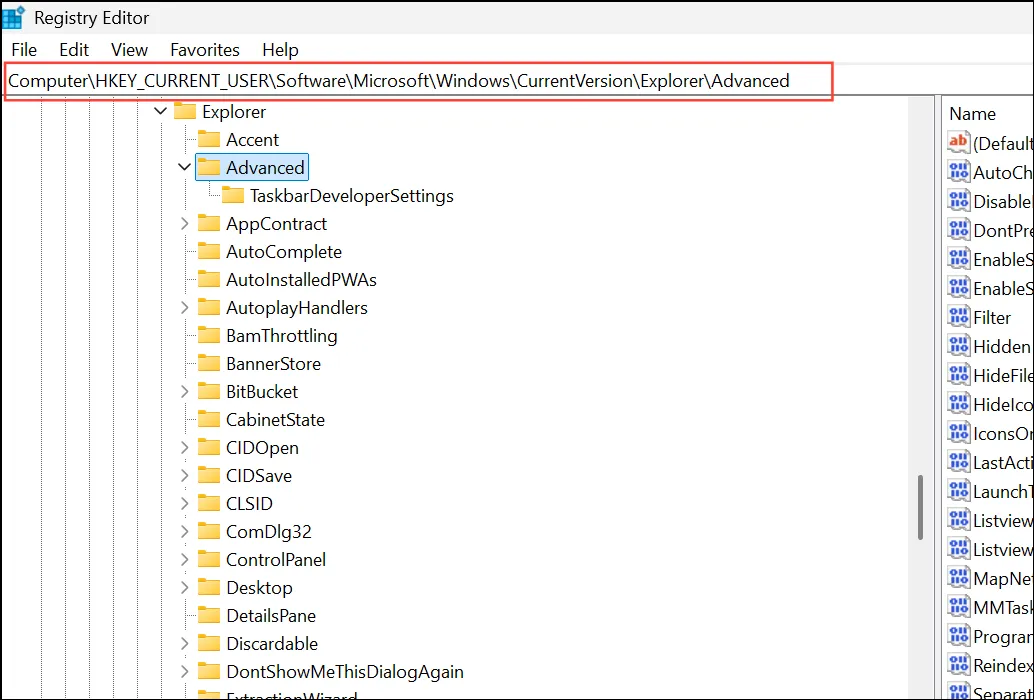1034x700 pixels.
Task: Select the CLSID key label
Action: point(249,504)
